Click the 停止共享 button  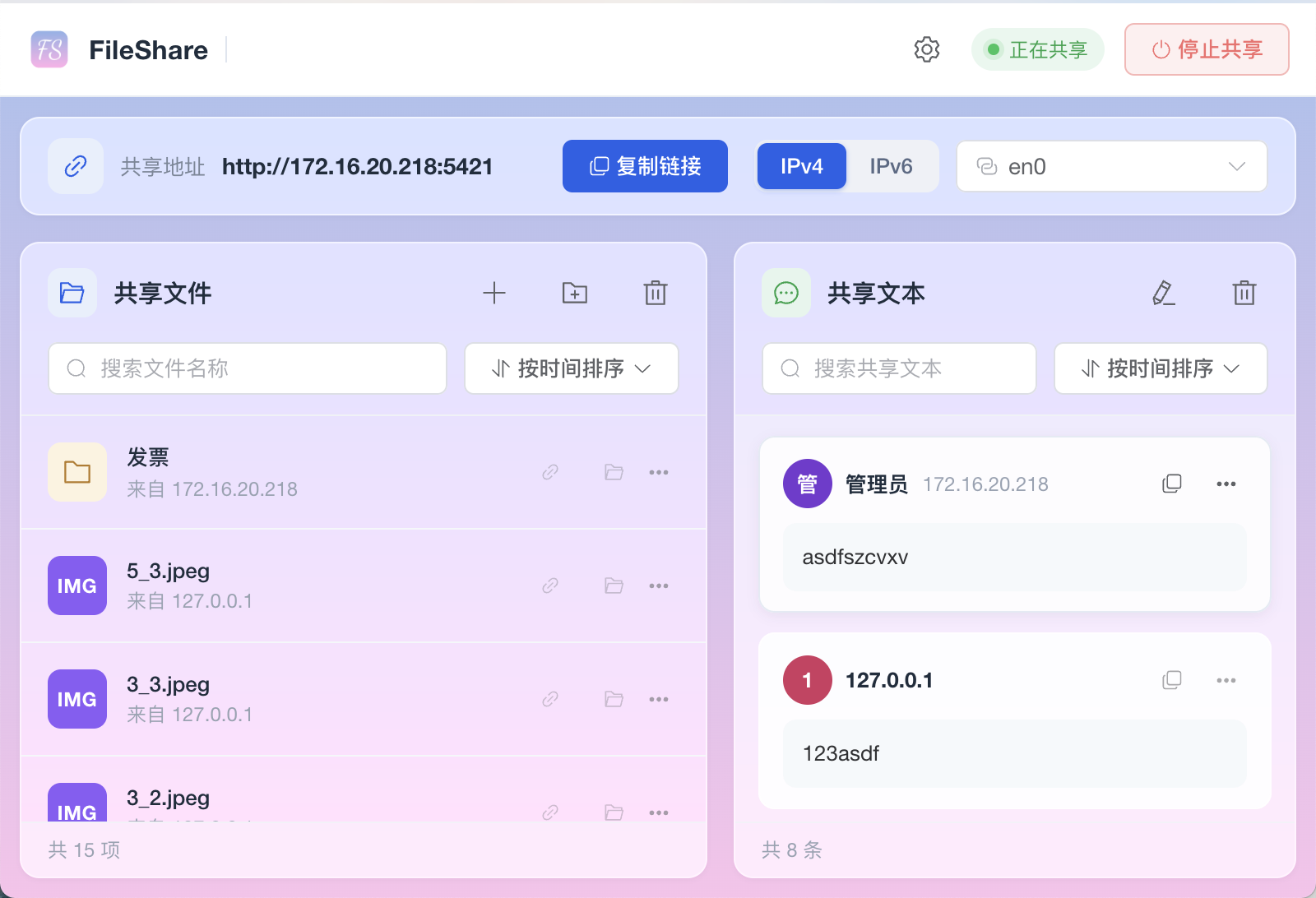[1207, 49]
